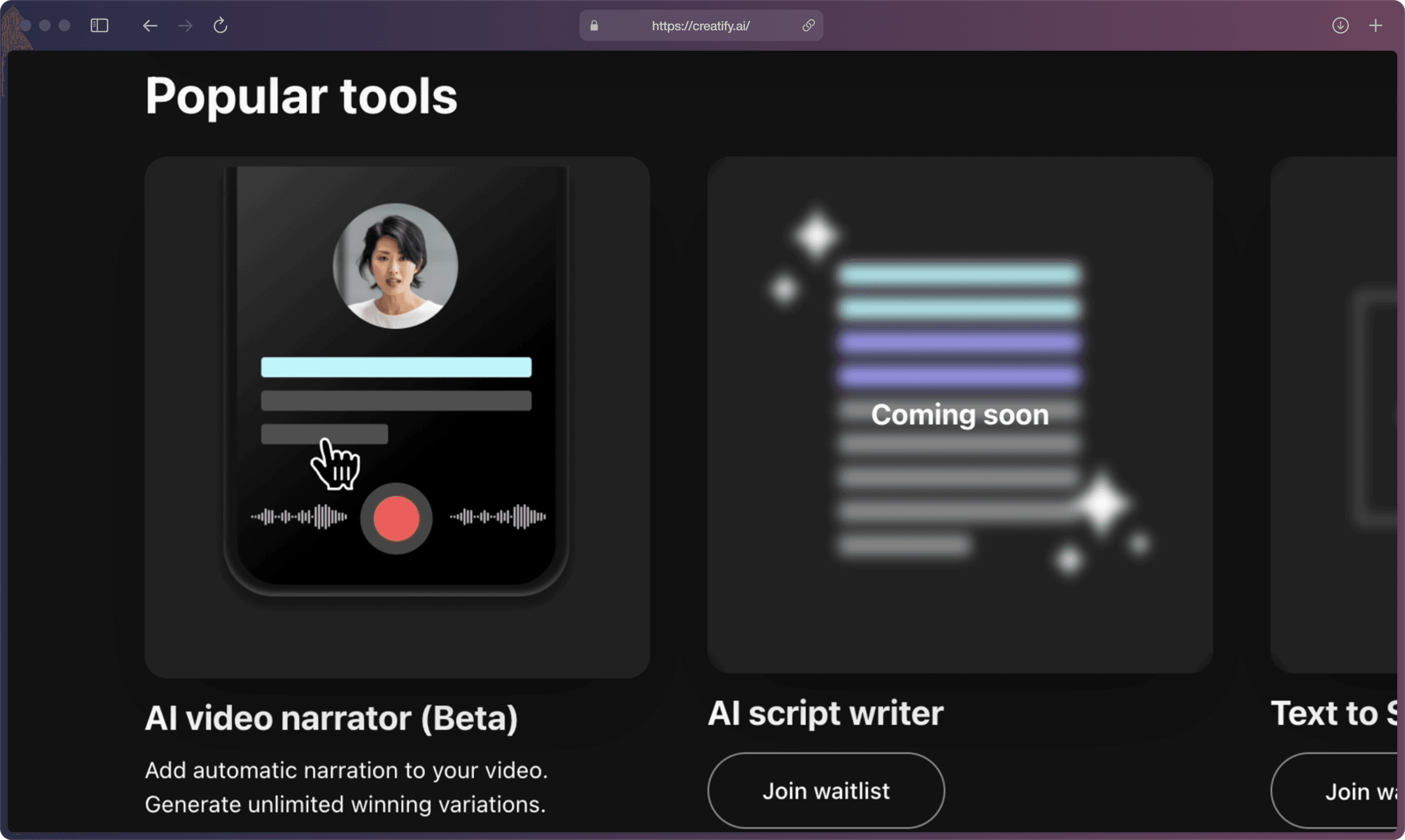Click the page refresh icon
Viewport: 1405px width, 840px height.
point(221,25)
